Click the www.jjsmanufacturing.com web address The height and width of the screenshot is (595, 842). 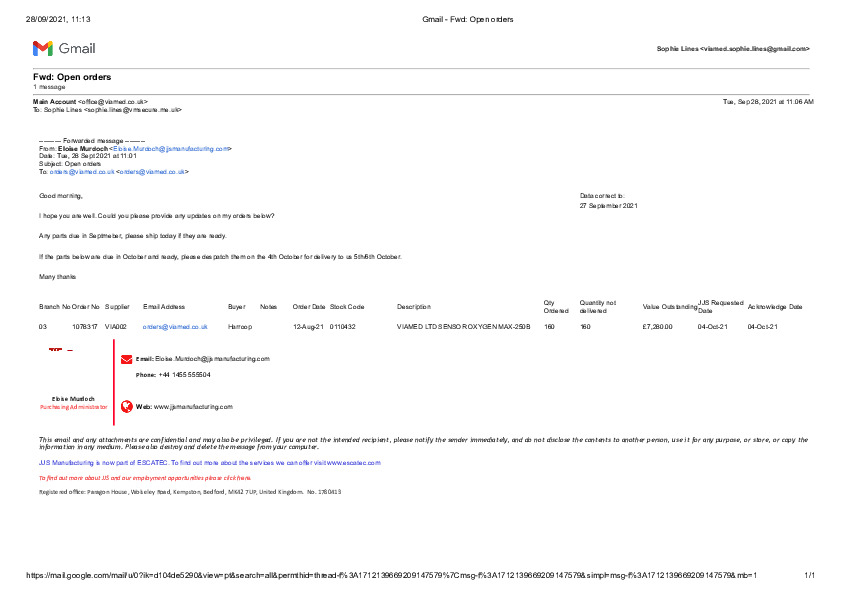[193, 407]
